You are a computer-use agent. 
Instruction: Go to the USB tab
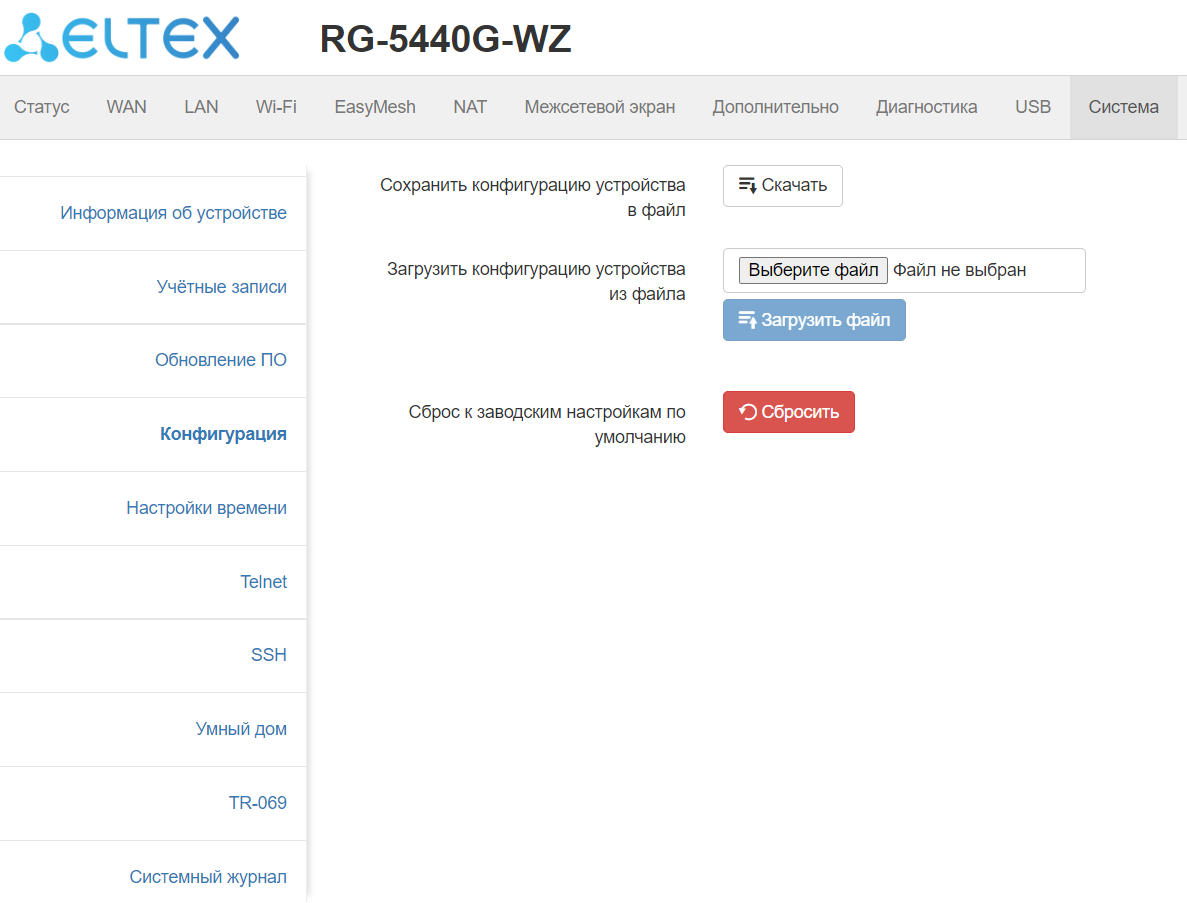tap(1033, 107)
